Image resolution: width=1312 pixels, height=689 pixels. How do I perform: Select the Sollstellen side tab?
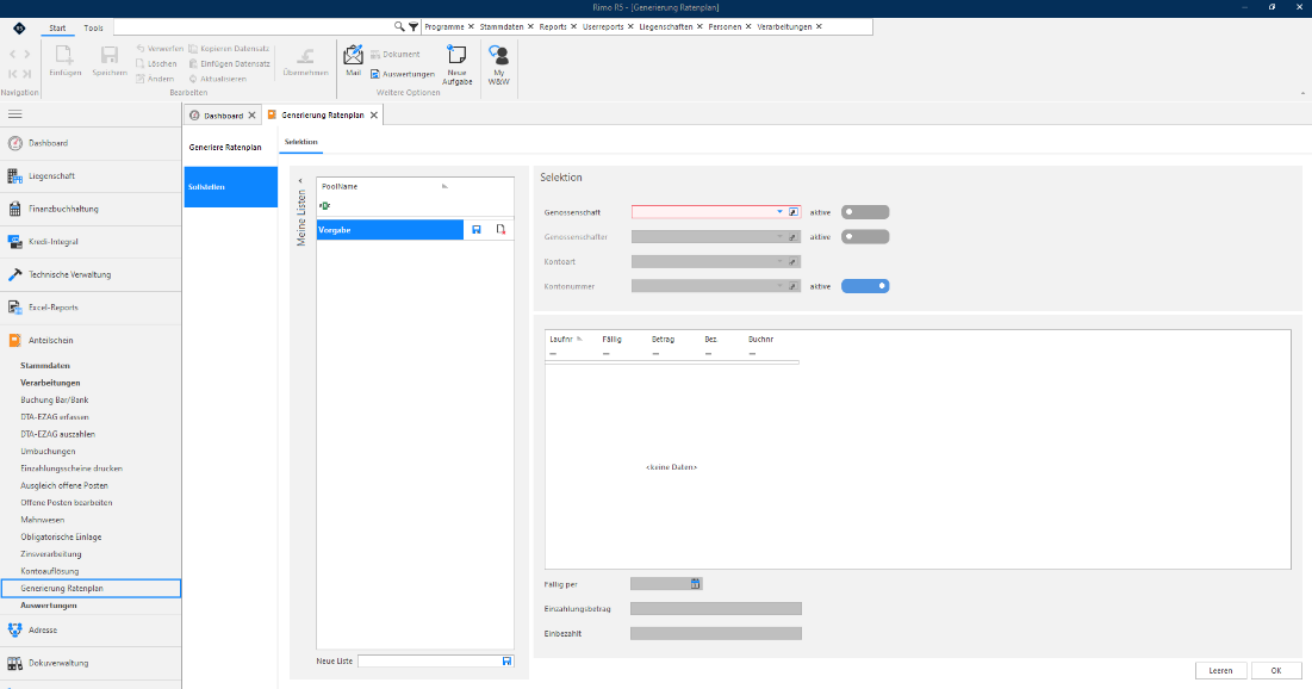[230, 187]
